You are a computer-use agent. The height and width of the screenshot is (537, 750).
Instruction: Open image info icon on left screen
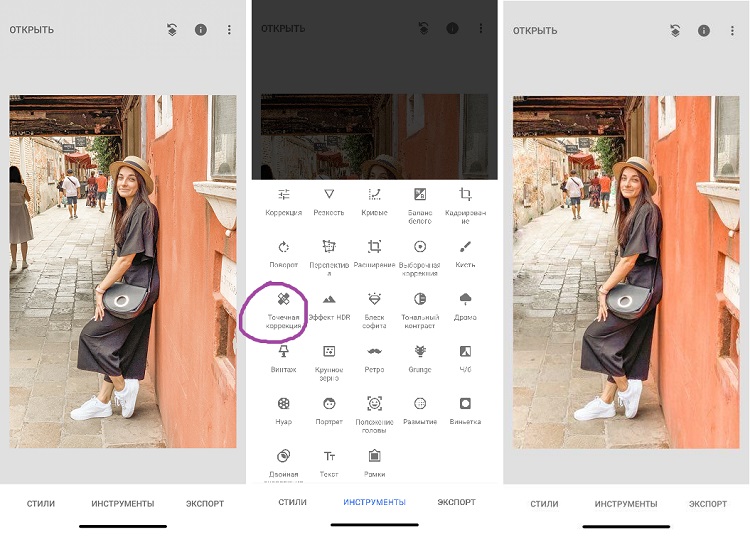(x=201, y=30)
